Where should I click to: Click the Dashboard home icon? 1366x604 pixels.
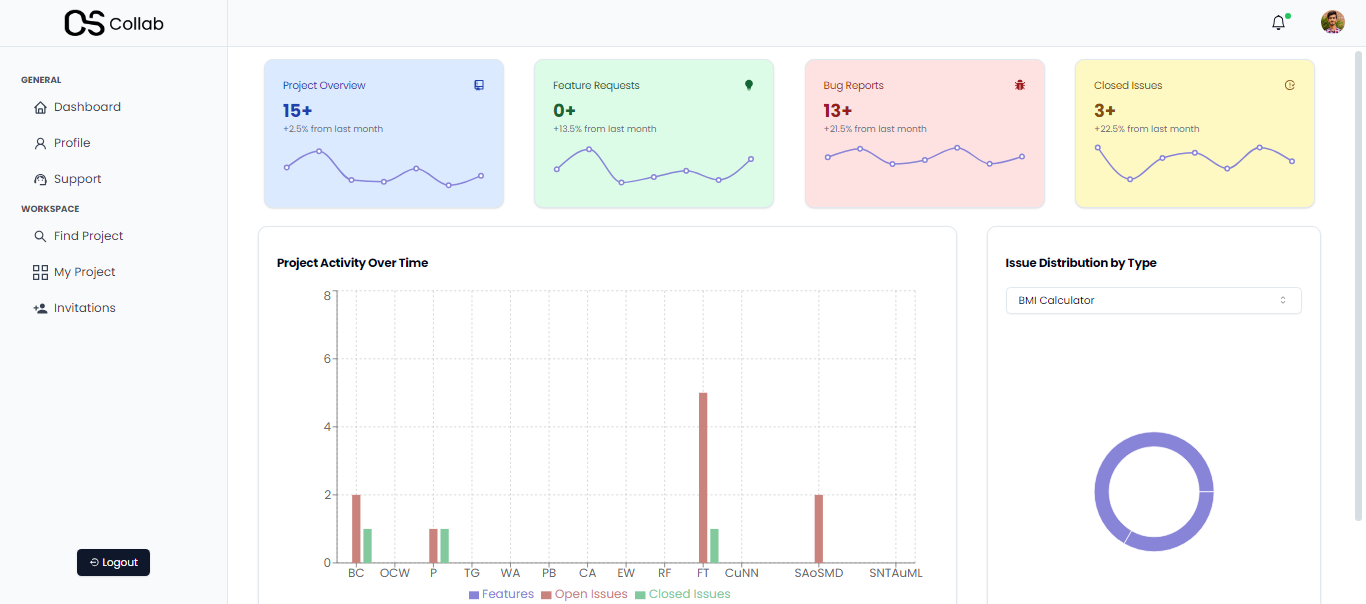tap(40, 107)
